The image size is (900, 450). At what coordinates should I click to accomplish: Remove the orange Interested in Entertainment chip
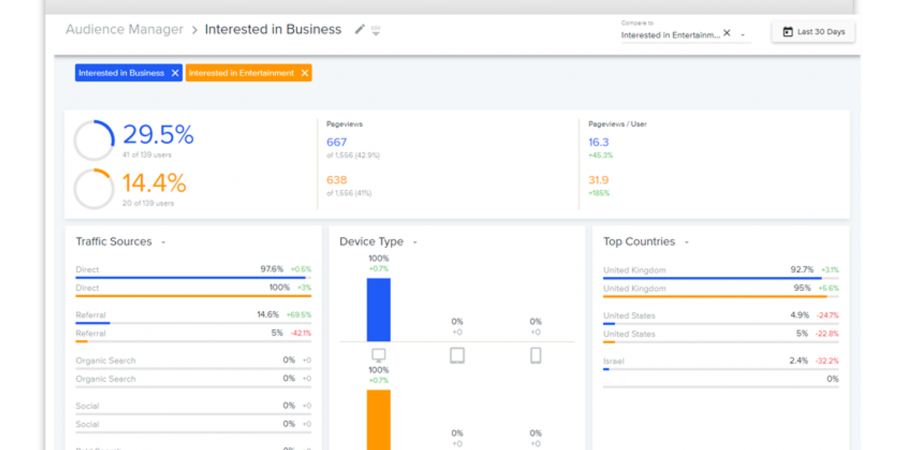[x=304, y=73]
